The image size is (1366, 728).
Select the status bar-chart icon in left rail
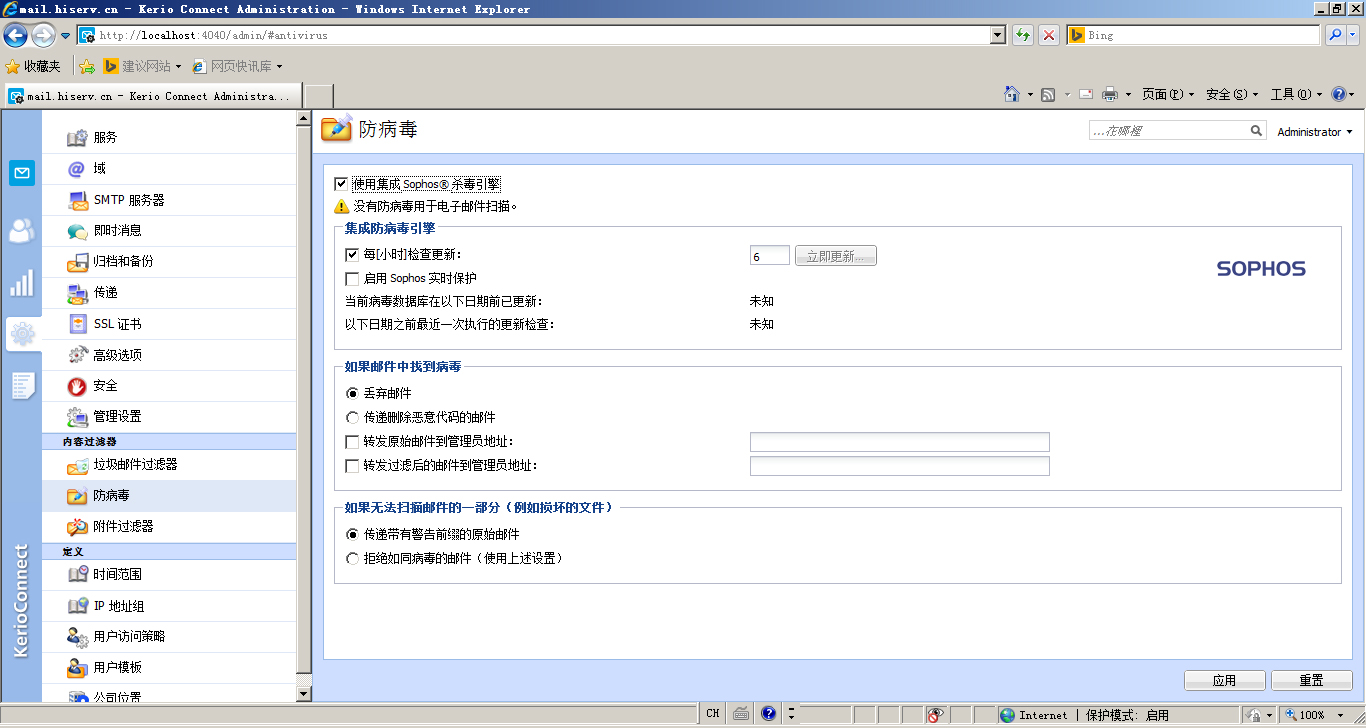click(22, 283)
